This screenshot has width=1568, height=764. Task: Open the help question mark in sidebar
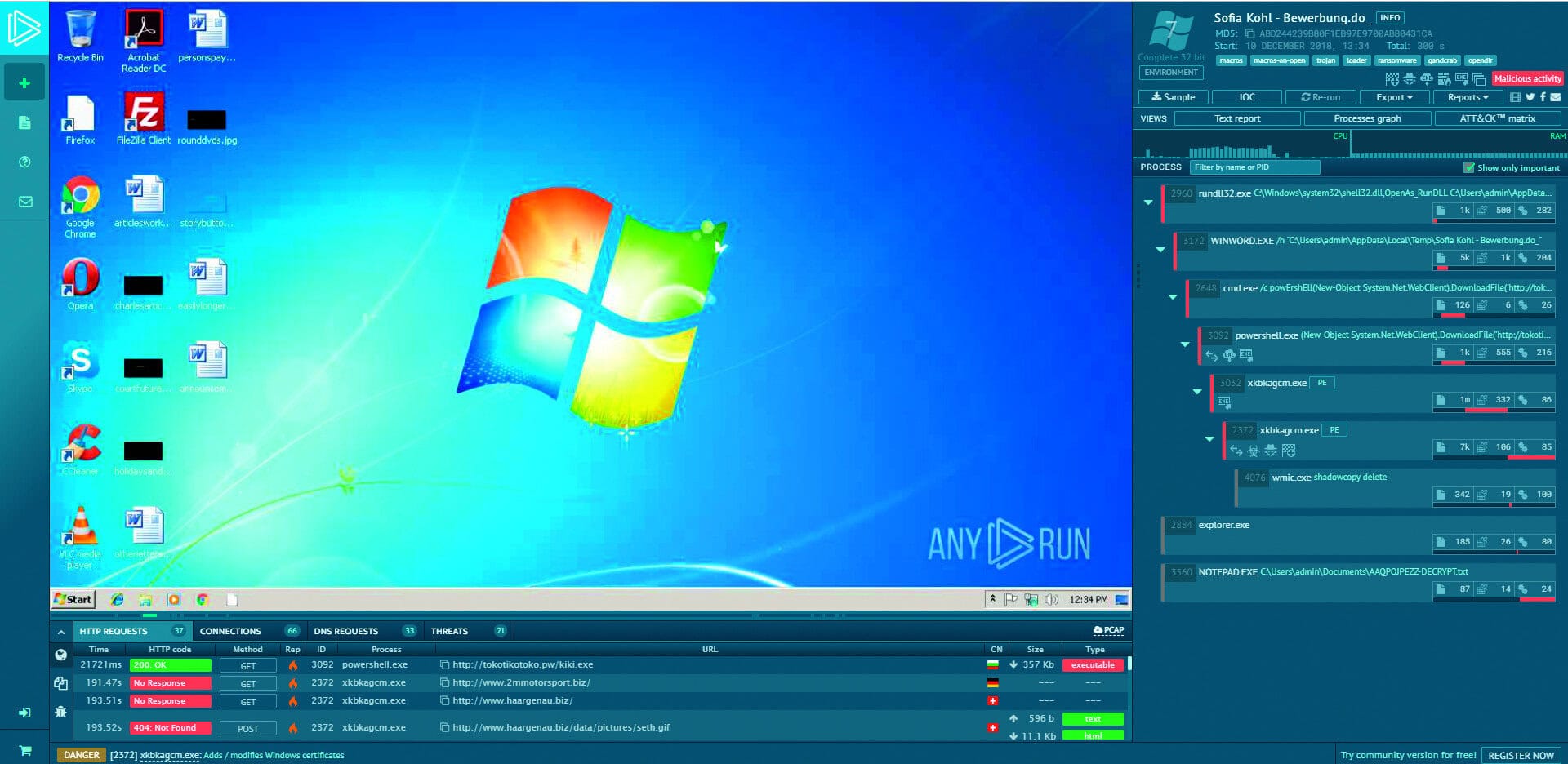(24, 162)
